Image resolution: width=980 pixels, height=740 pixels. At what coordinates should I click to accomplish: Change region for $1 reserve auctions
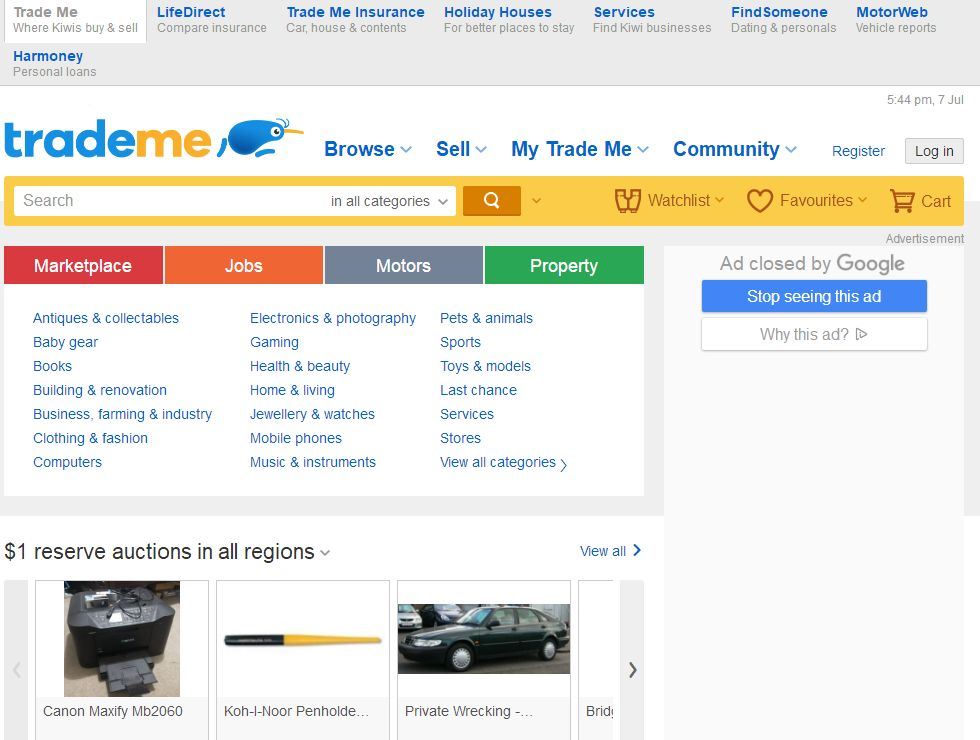pyautogui.click(x=325, y=552)
